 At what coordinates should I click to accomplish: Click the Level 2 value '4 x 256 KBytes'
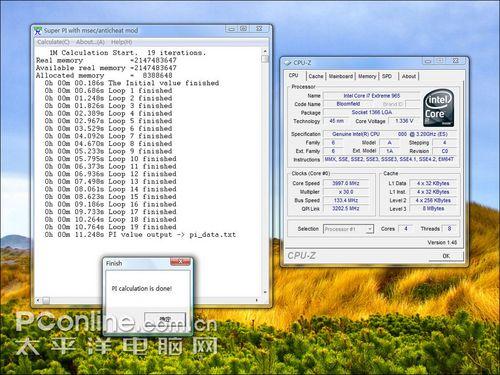coord(433,200)
